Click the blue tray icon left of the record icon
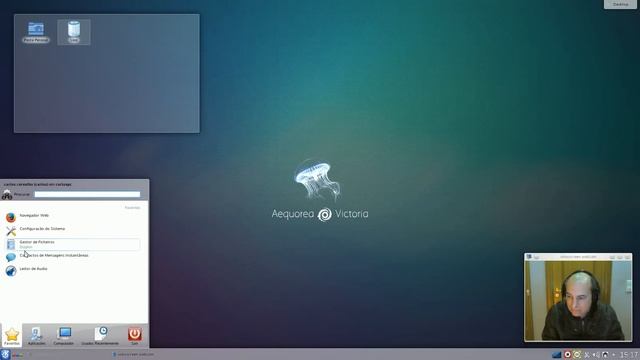This screenshot has width=640, height=360. [x=556, y=355]
